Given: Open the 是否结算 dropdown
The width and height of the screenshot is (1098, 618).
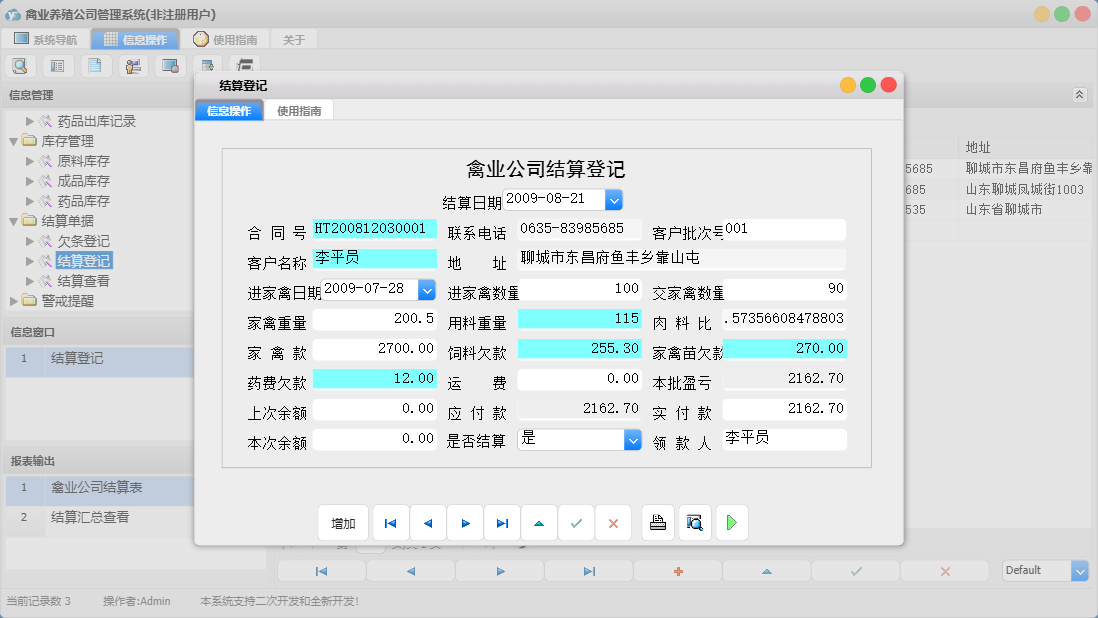Looking at the screenshot, I should (632, 439).
